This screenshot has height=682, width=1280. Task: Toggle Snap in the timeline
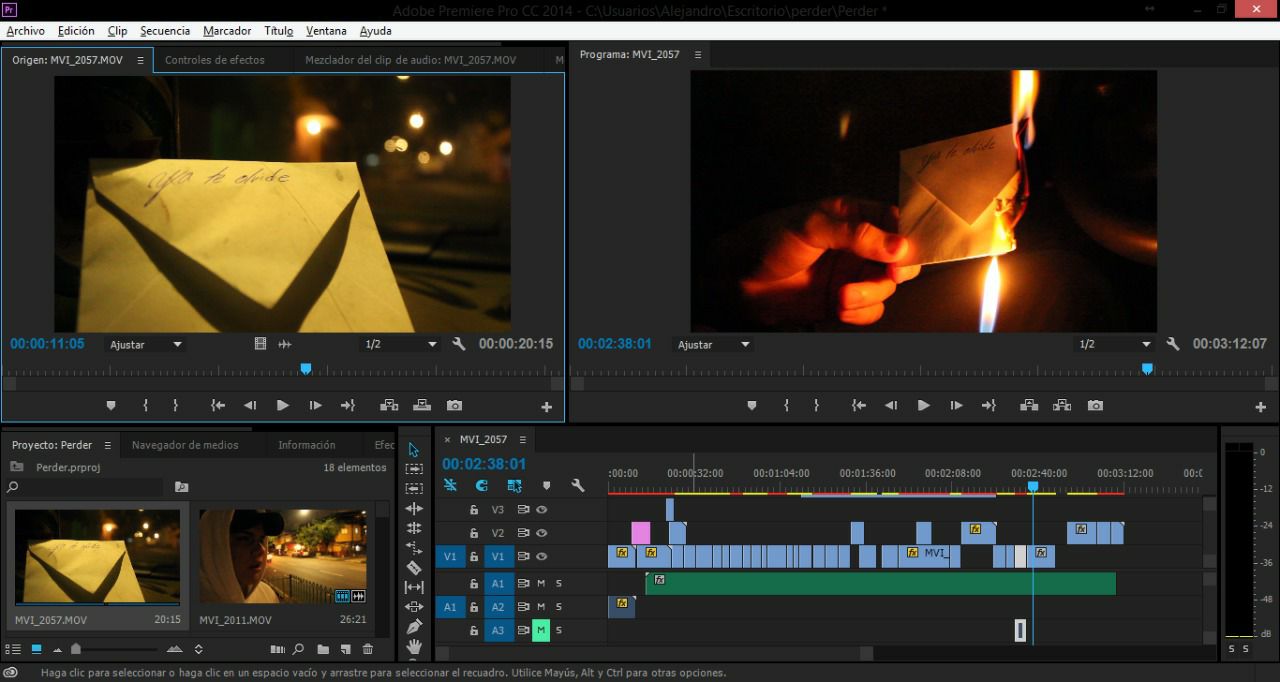click(x=482, y=485)
